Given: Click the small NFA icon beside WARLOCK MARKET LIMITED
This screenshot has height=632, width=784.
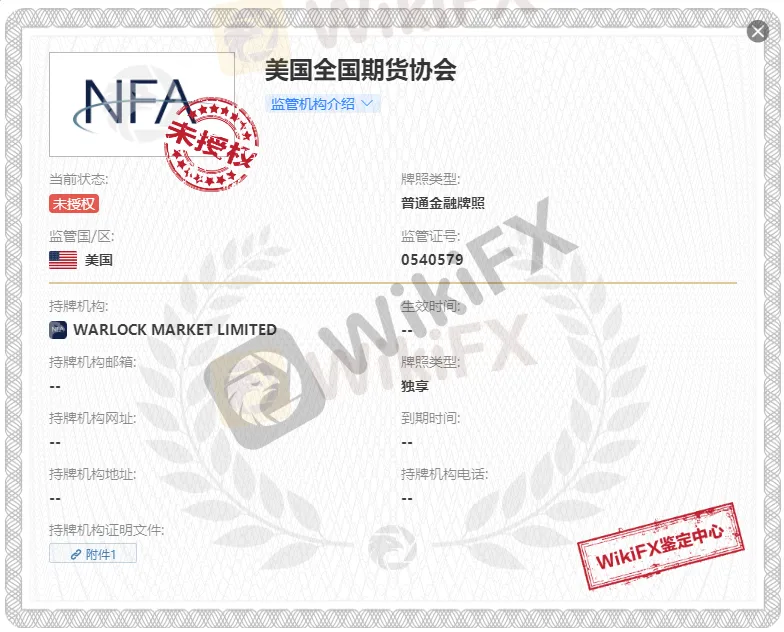Looking at the screenshot, I should pyautogui.click(x=58, y=330).
